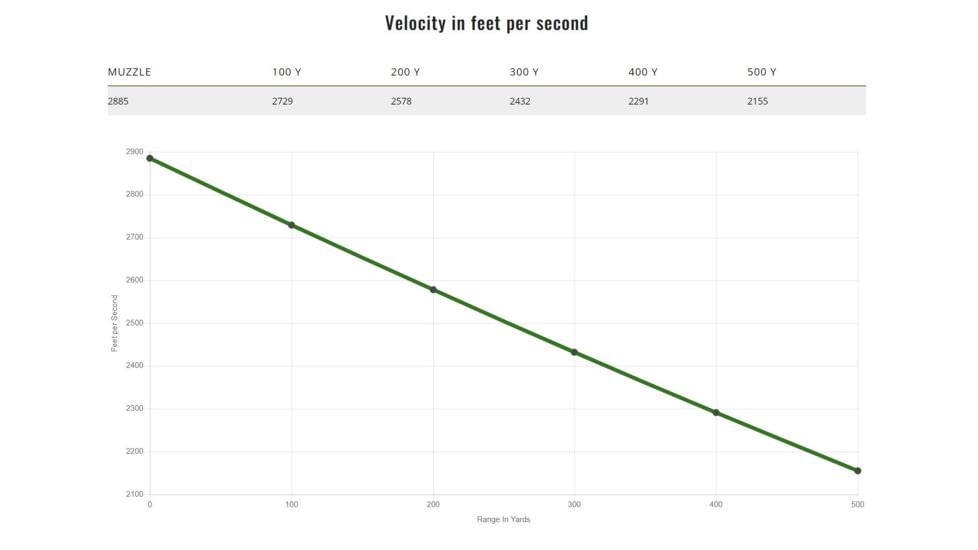Viewport: 978px width, 550px height.
Task: Click the 300 Y table column header
Action: click(524, 72)
